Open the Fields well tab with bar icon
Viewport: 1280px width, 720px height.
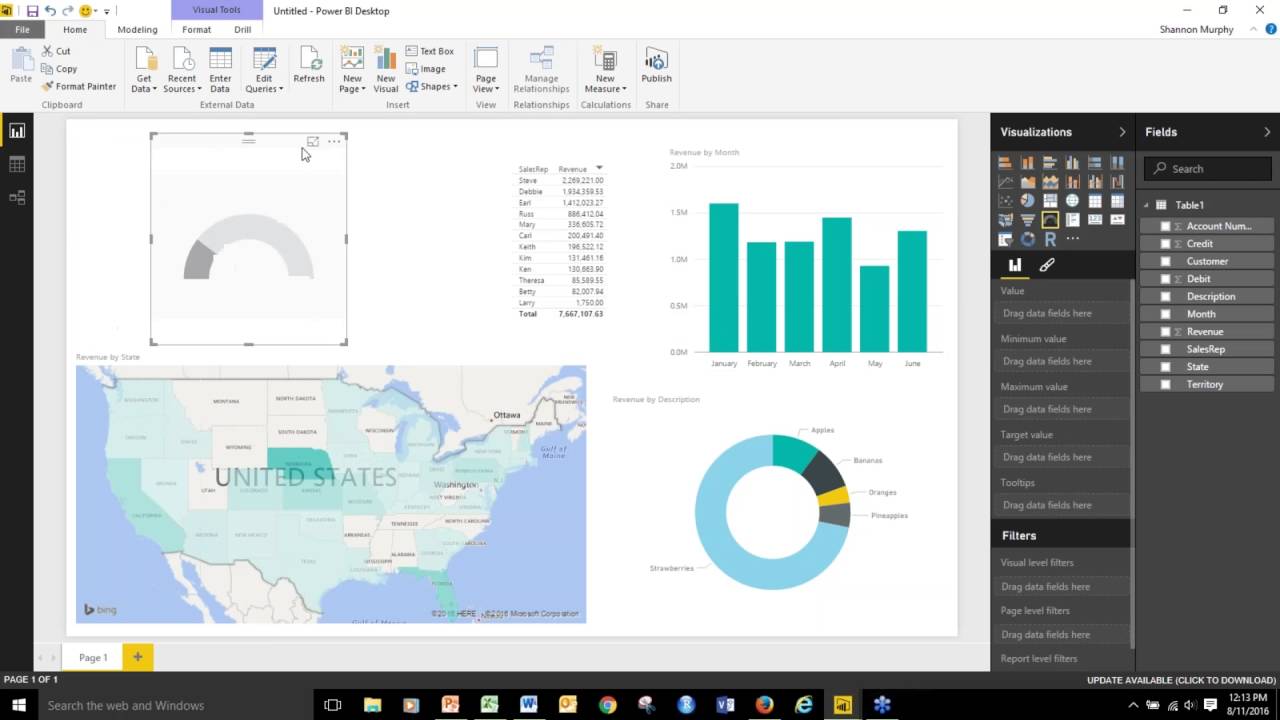[1015, 265]
